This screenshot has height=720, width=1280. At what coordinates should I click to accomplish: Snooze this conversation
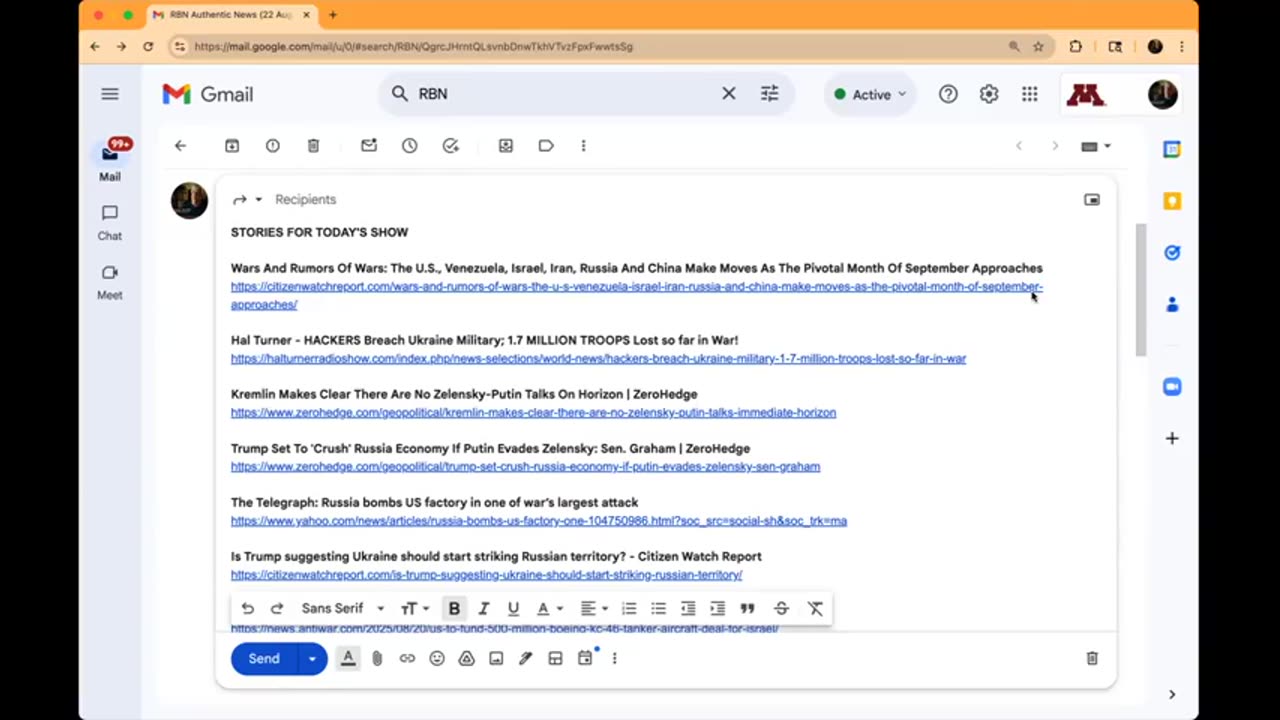410,146
